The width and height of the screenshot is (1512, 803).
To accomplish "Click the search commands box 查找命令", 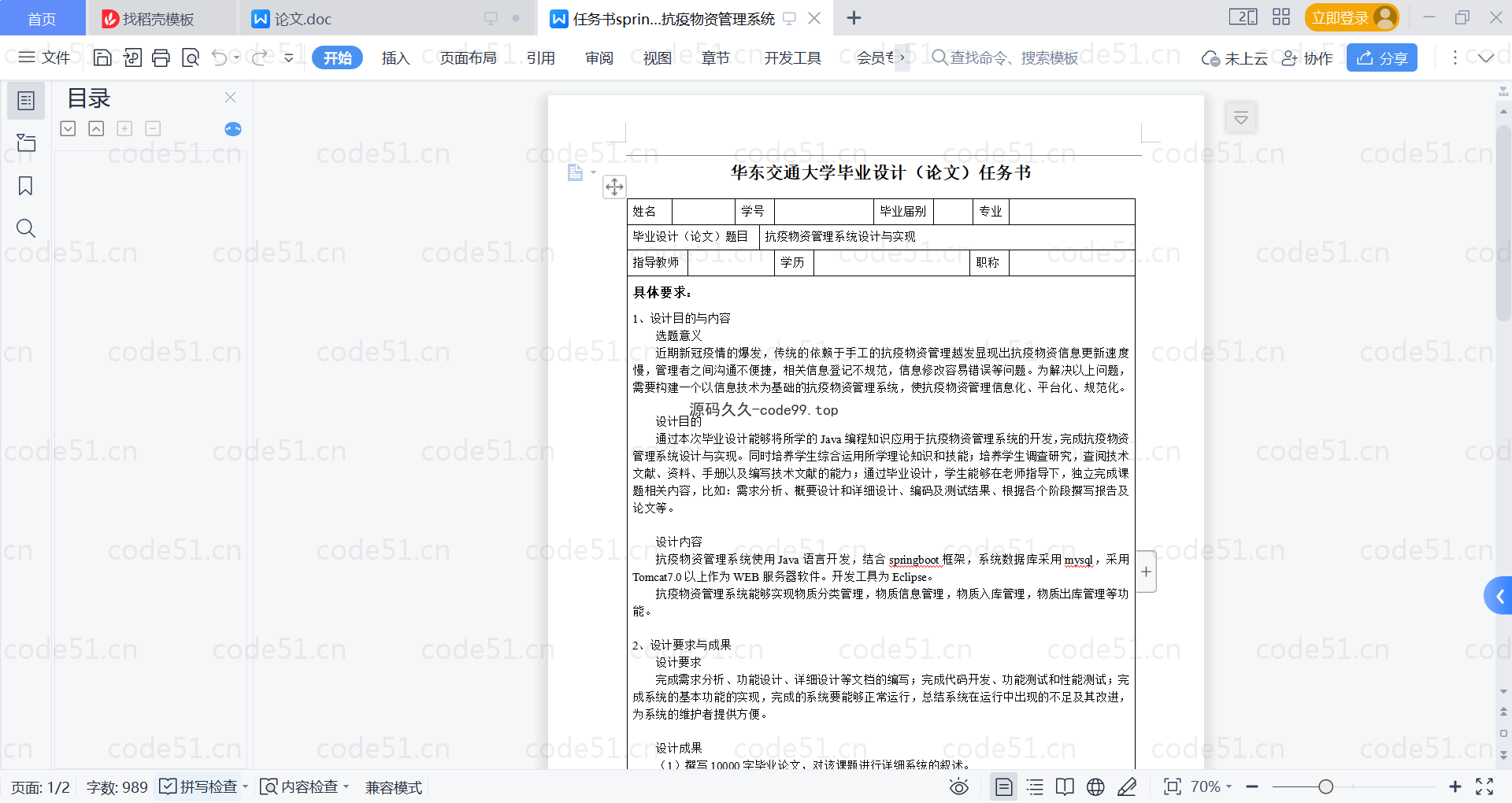I will click(x=1006, y=57).
